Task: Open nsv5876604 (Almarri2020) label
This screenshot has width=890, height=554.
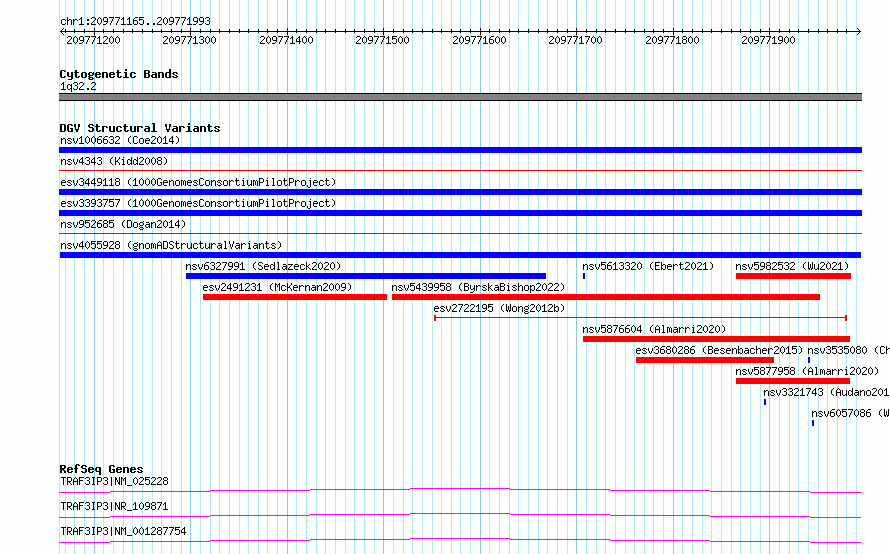Action: click(x=654, y=329)
